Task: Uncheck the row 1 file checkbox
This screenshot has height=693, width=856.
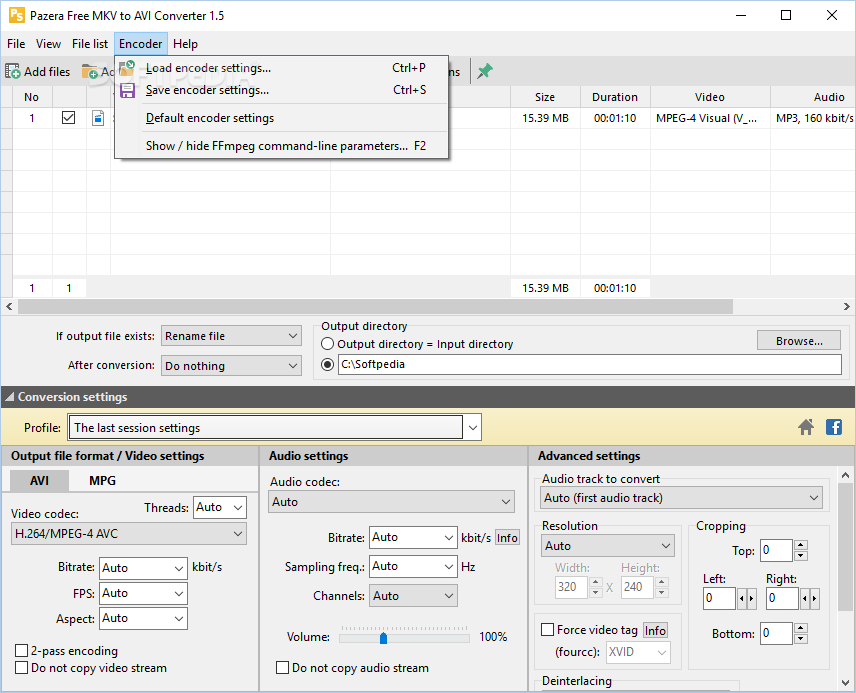Action: pos(68,117)
